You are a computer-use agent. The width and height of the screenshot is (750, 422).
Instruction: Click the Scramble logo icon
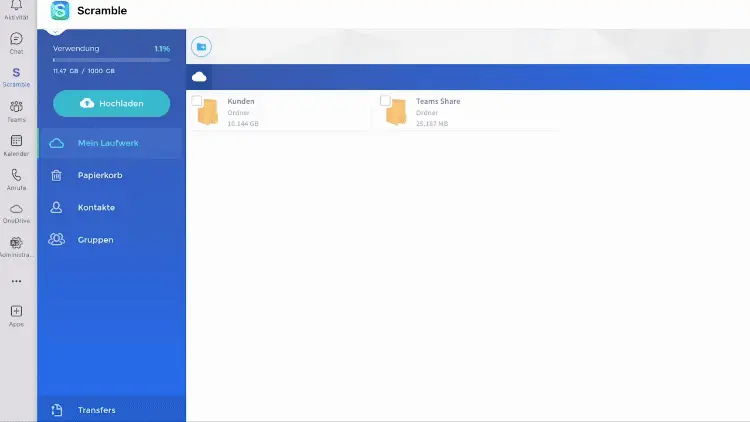pos(60,11)
